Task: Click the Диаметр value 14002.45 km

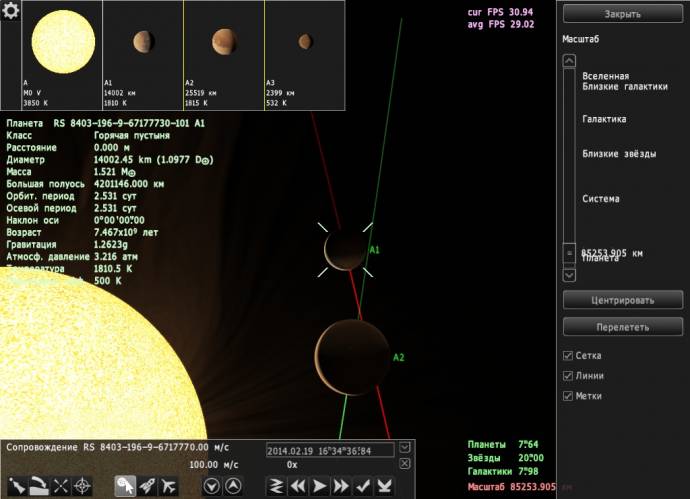Action: pyautogui.click(x=154, y=160)
